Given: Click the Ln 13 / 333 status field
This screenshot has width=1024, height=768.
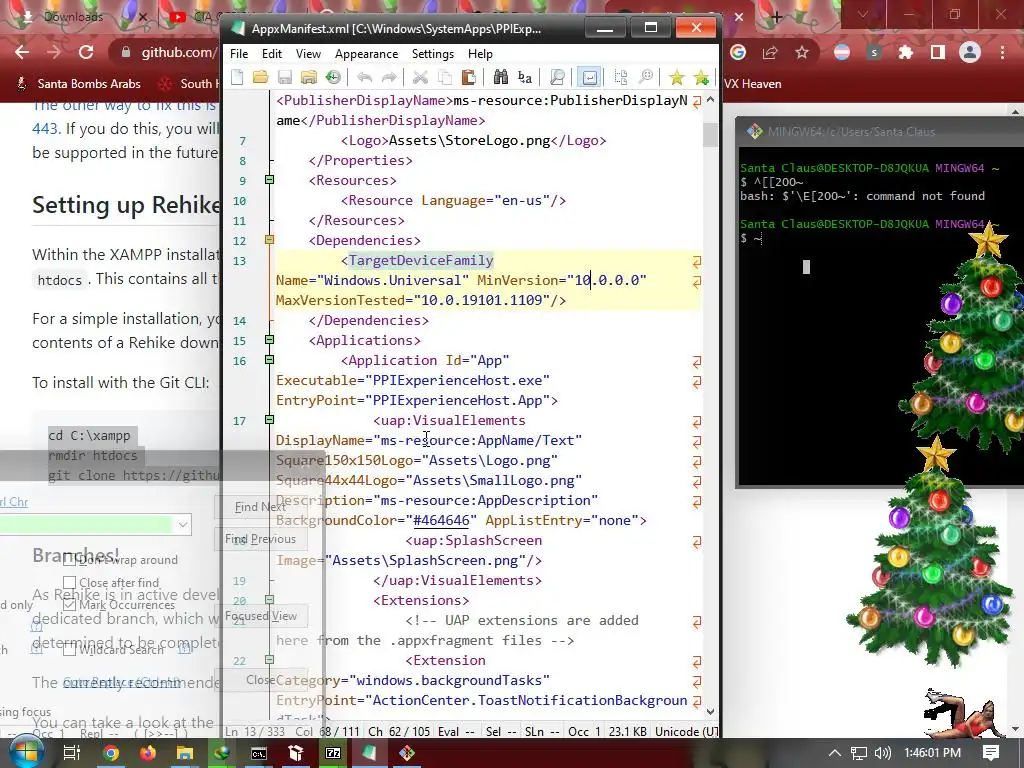Looking at the screenshot, I should (255, 732).
